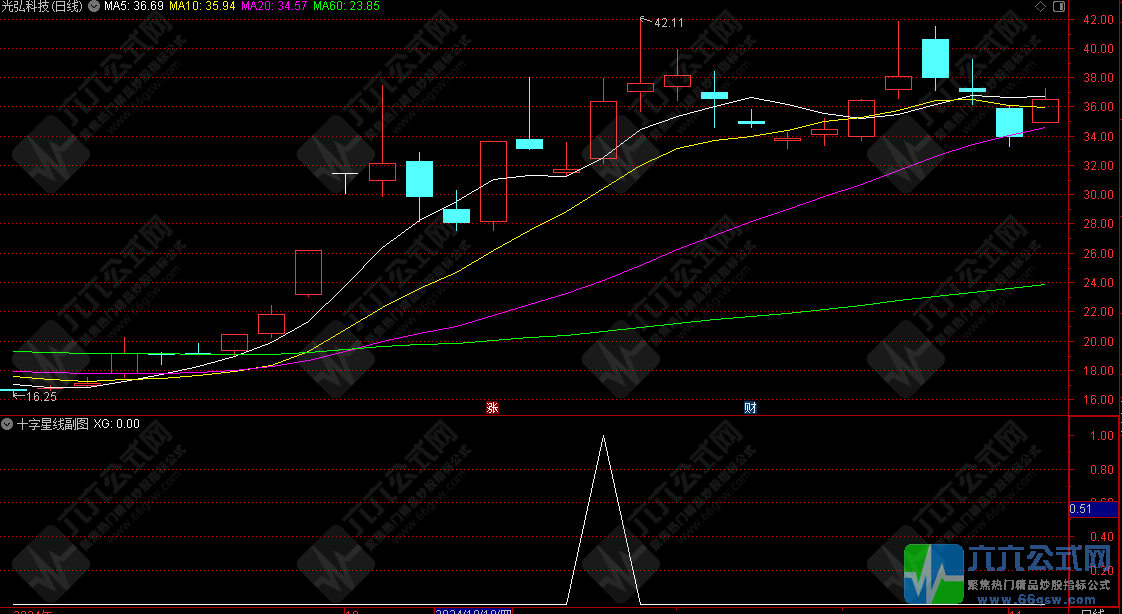This screenshot has width=1122, height=614.
Task: Click the diamond icon at the chart's top-right
Action: (1040, 6)
